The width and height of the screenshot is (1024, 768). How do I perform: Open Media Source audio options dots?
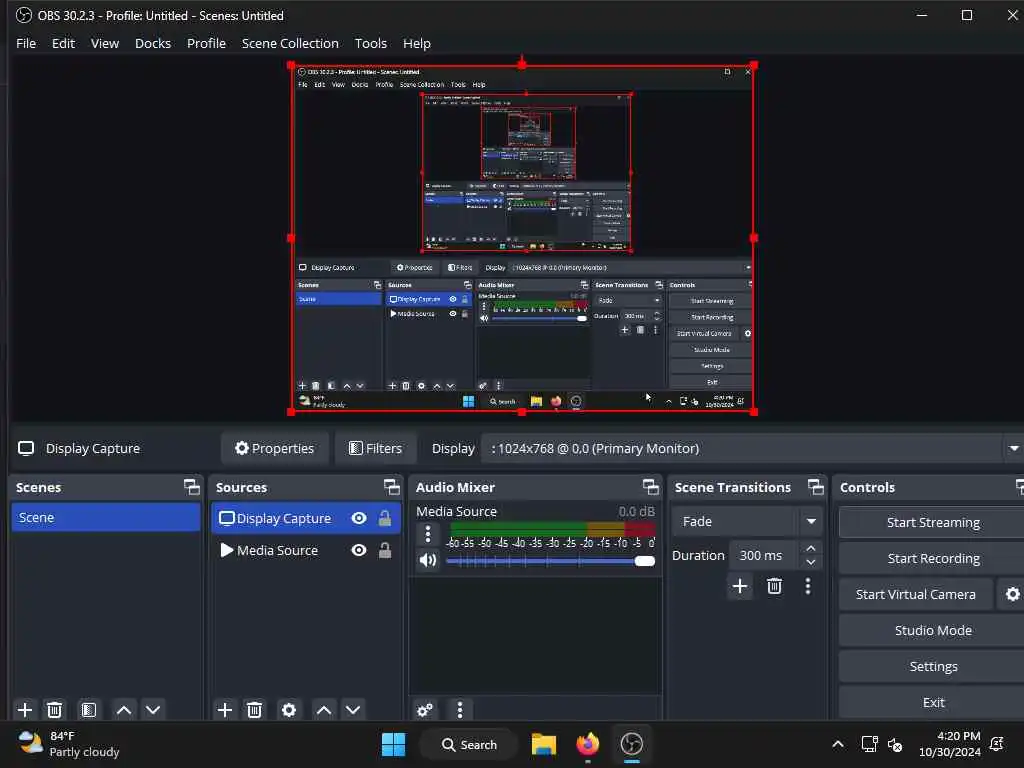point(428,534)
